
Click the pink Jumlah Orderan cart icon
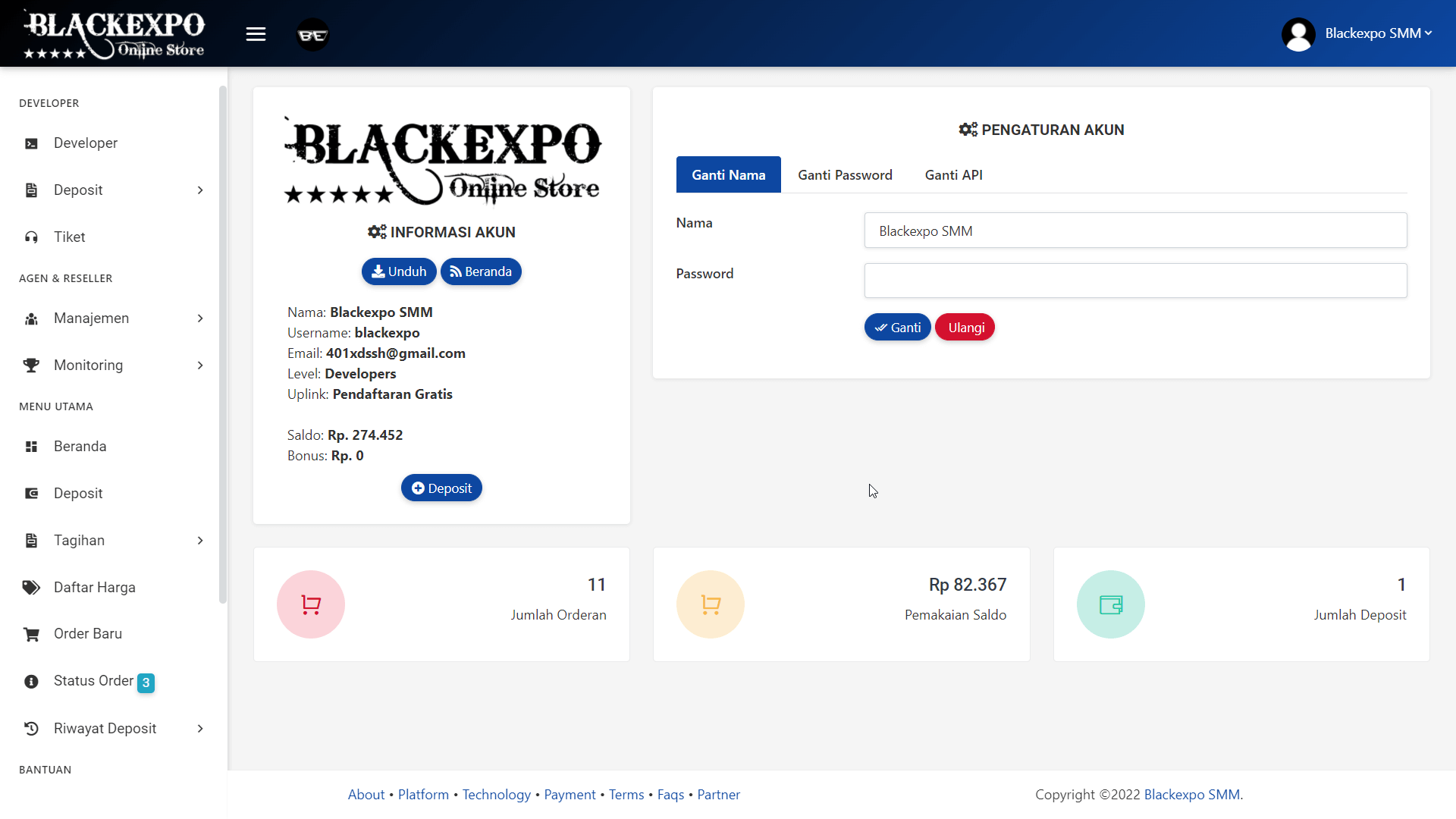point(311,604)
